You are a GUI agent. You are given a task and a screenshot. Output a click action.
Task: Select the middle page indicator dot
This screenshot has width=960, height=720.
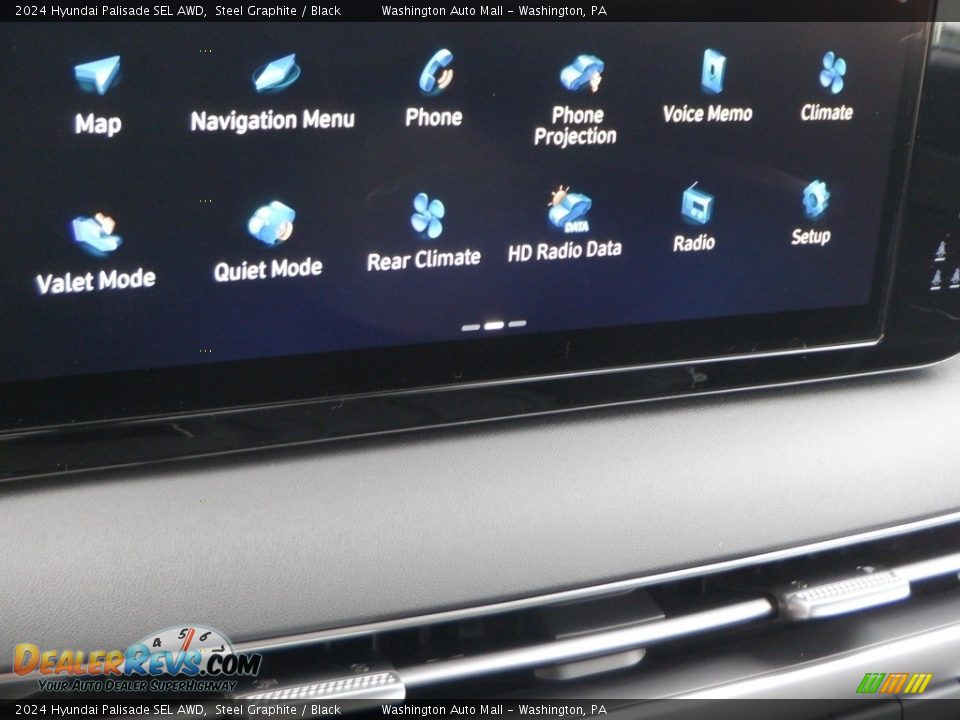pos(494,326)
